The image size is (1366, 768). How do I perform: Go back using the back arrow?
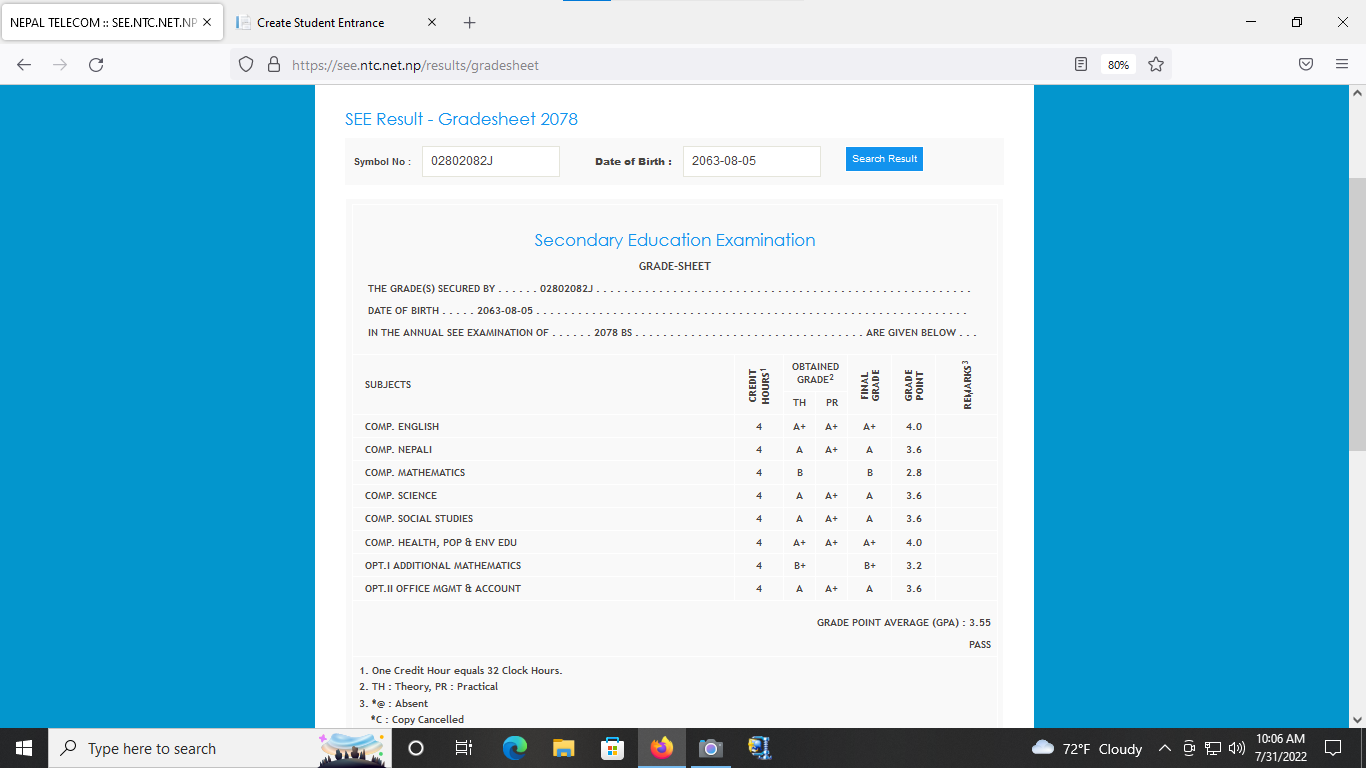point(24,65)
